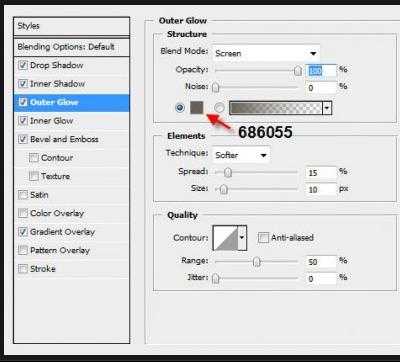The height and width of the screenshot is (362, 400).
Task: Click the Size slider handle
Action: click(224, 189)
